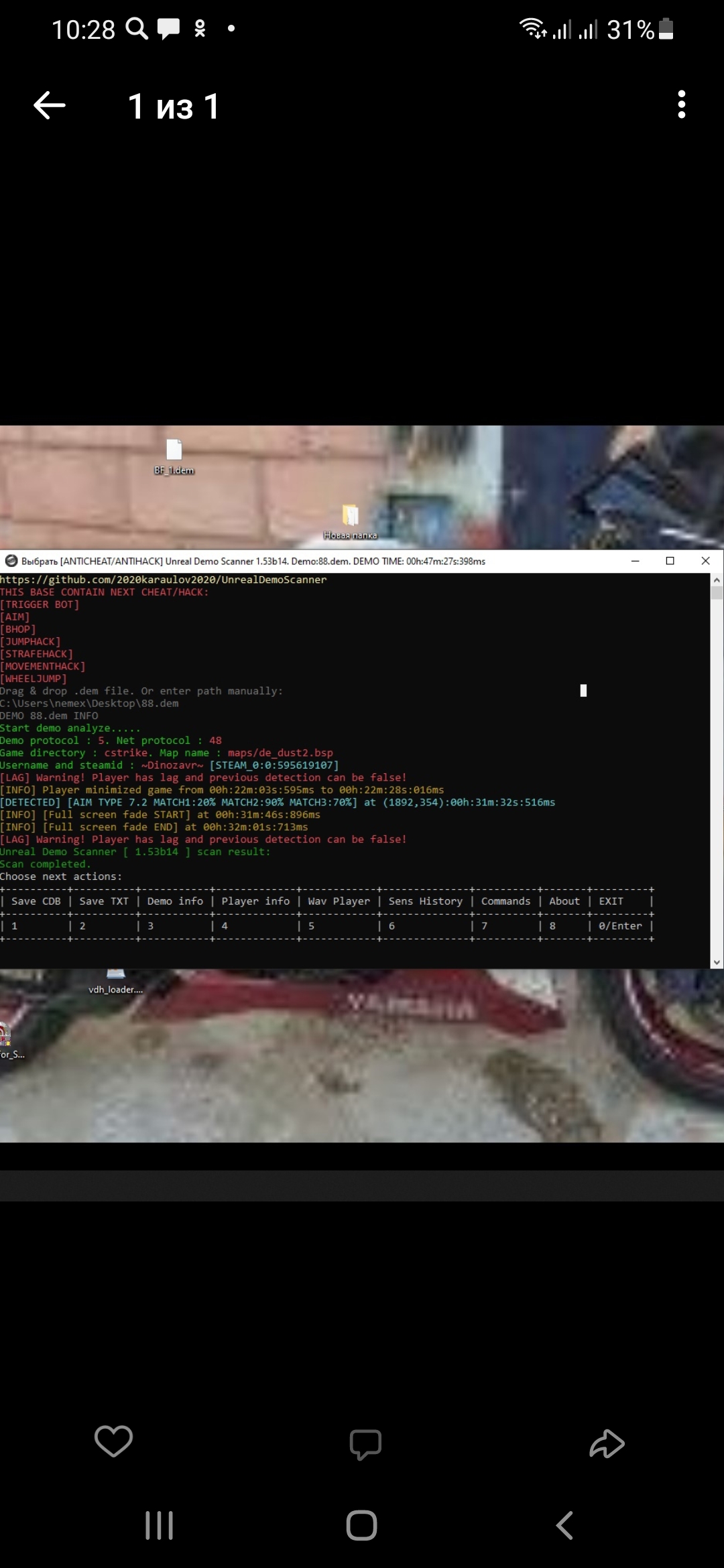Click the Scan completed line

pos(45,864)
